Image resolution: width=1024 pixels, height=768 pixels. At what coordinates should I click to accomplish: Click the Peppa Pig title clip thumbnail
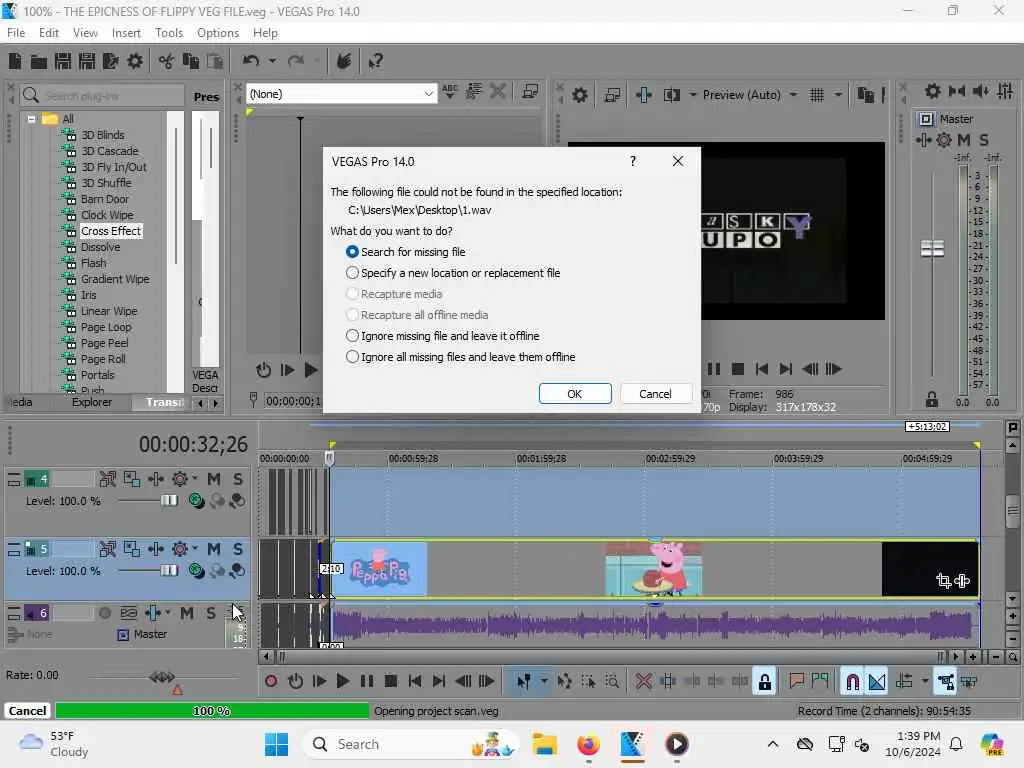tap(379, 569)
